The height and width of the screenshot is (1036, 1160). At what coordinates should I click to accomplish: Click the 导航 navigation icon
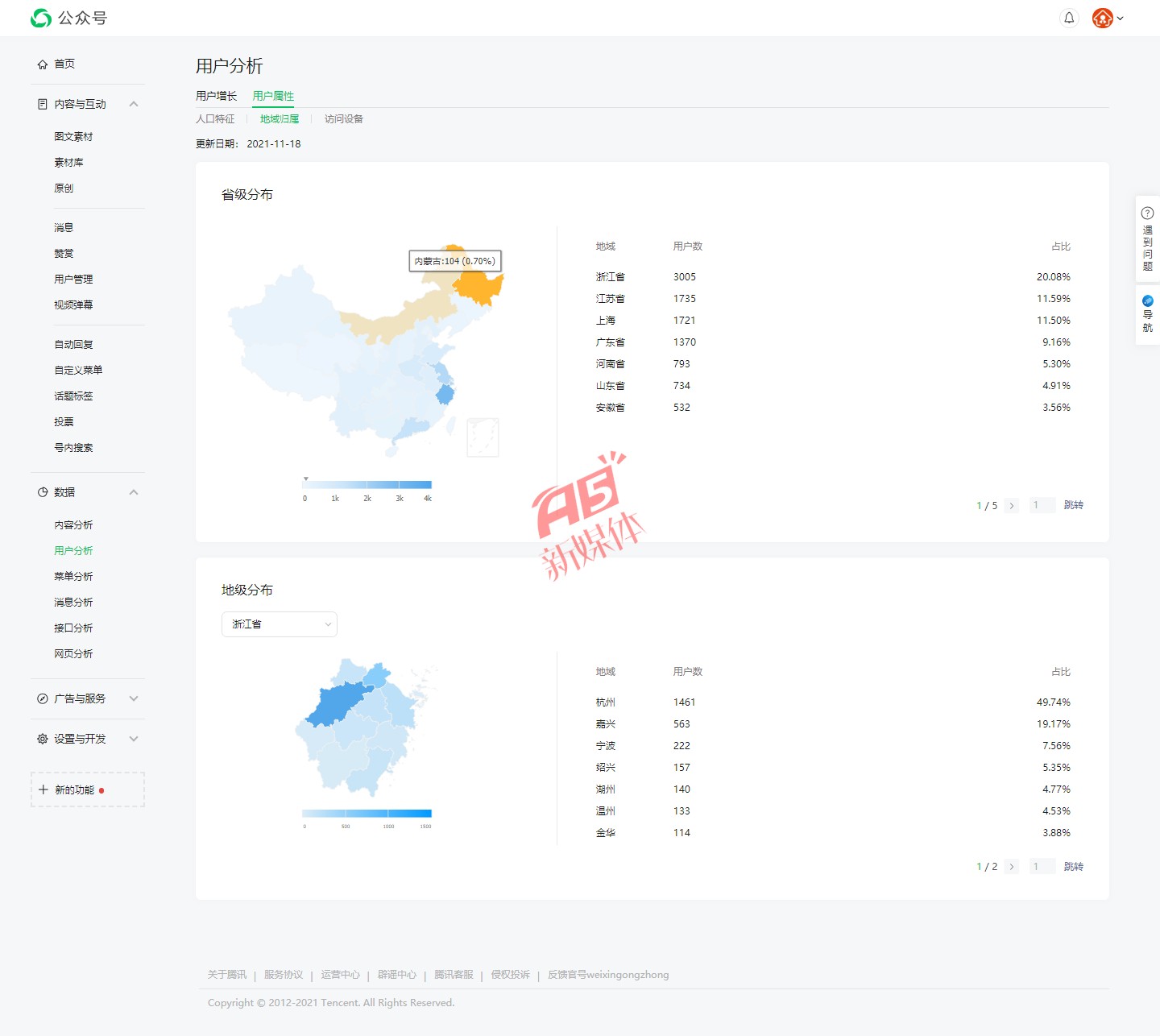click(1147, 301)
